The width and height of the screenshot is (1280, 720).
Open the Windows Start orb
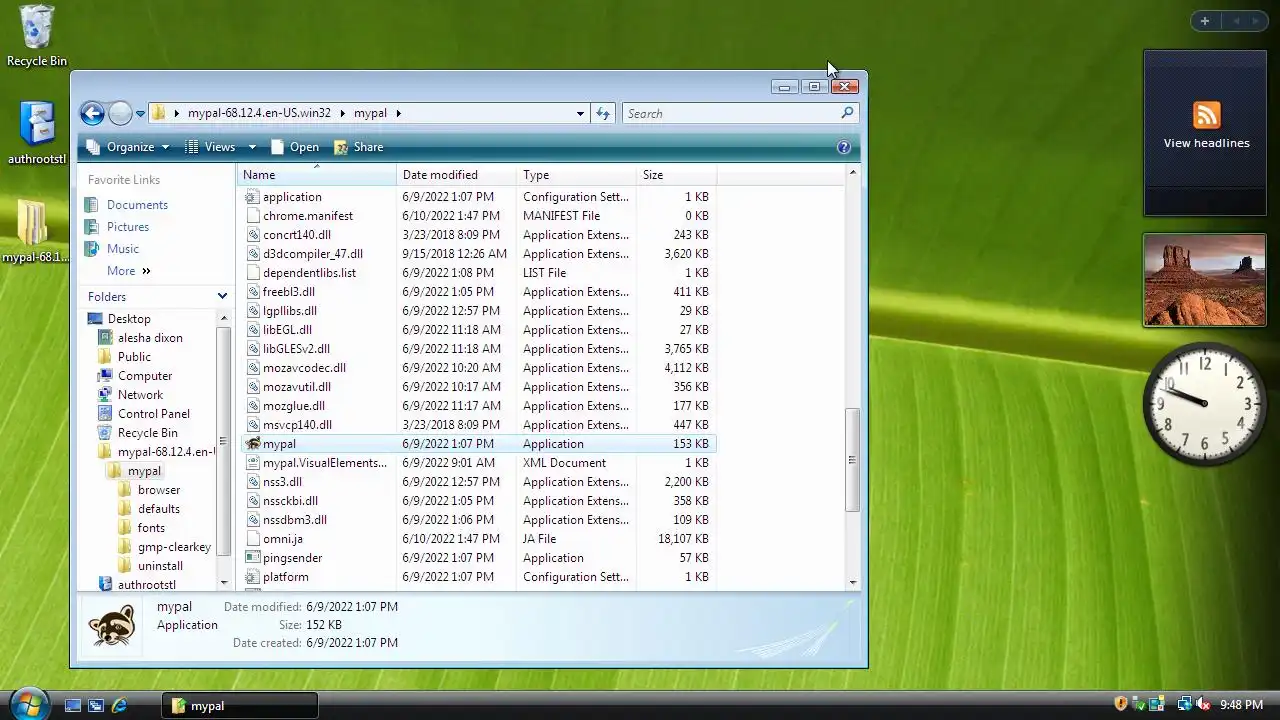[28, 704]
